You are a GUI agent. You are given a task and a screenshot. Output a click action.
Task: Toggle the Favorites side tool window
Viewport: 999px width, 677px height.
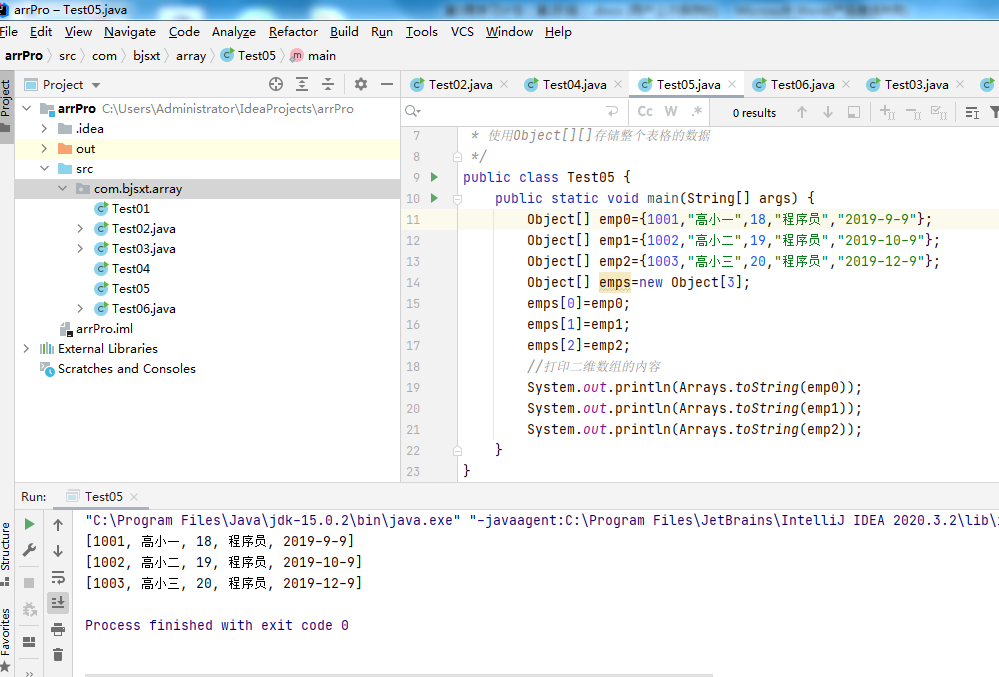pos(6,640)
